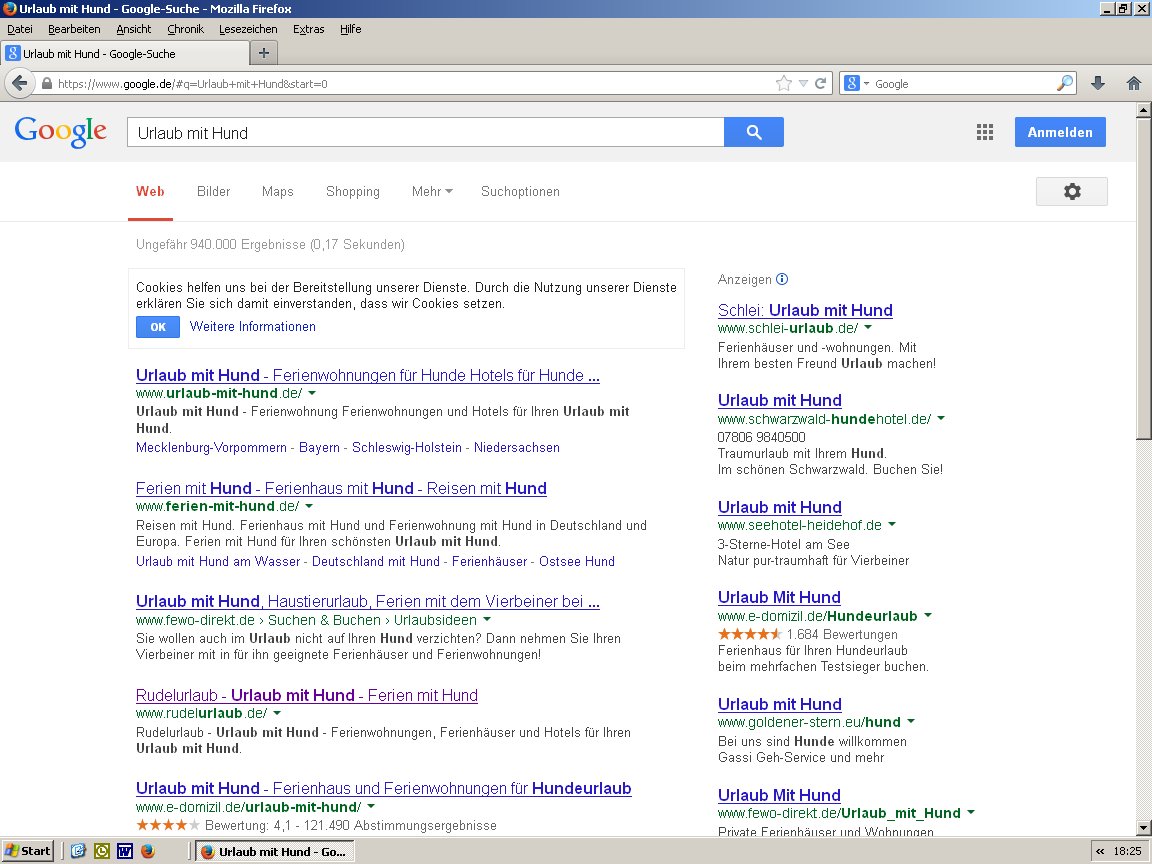
Task: Open Internet Explorer from quick launch
Action: point(79,851)
